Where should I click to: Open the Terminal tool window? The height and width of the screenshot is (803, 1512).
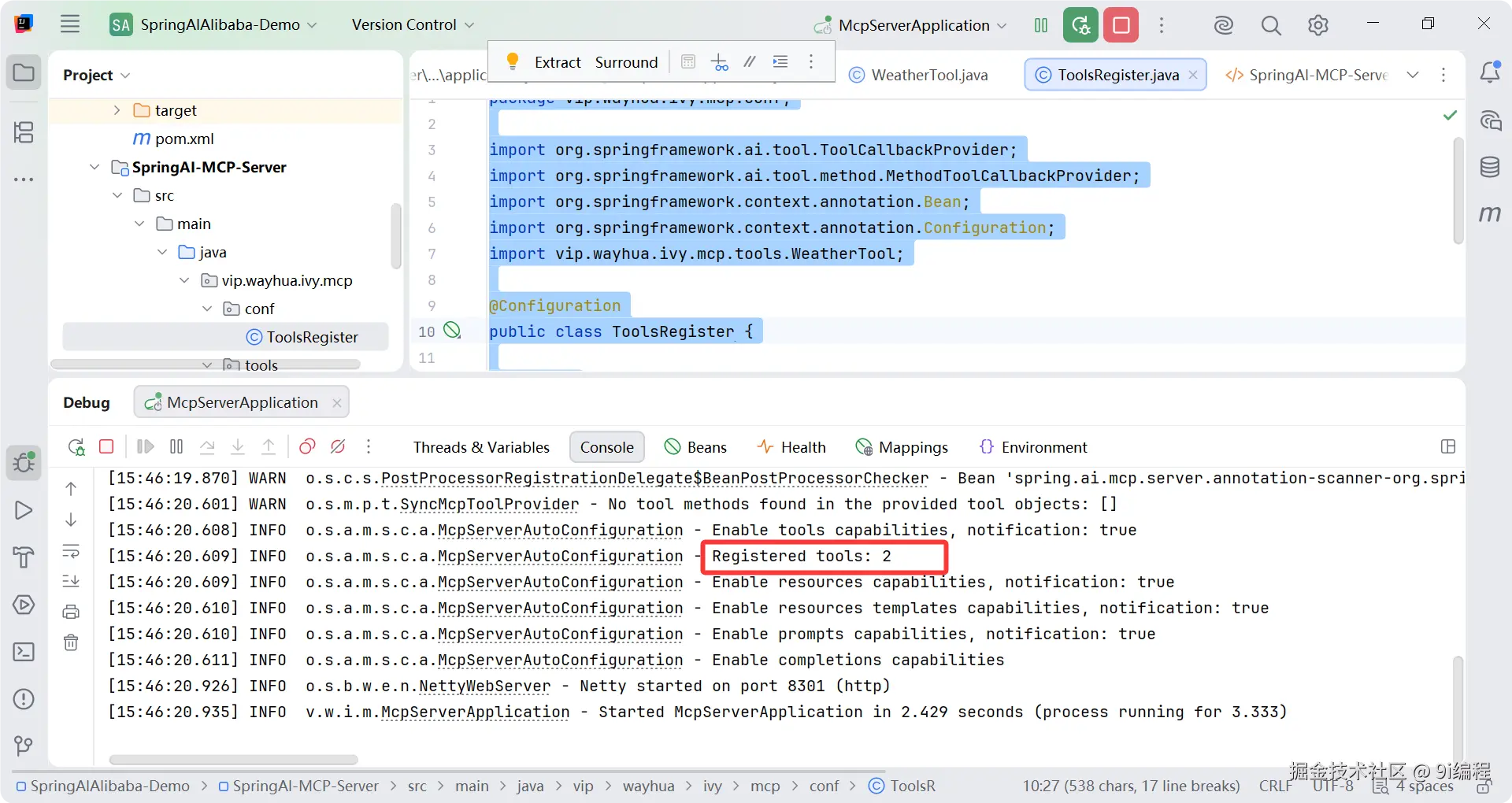click(24, 652)
